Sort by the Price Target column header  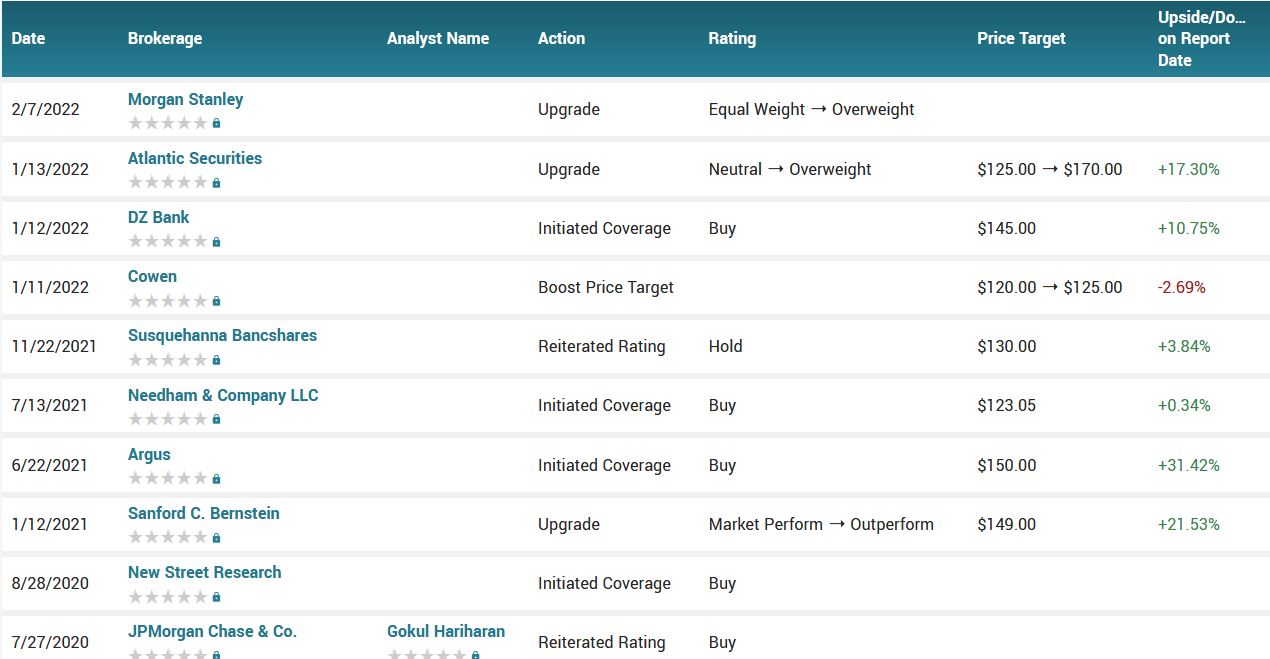[x=1021, y=38]
